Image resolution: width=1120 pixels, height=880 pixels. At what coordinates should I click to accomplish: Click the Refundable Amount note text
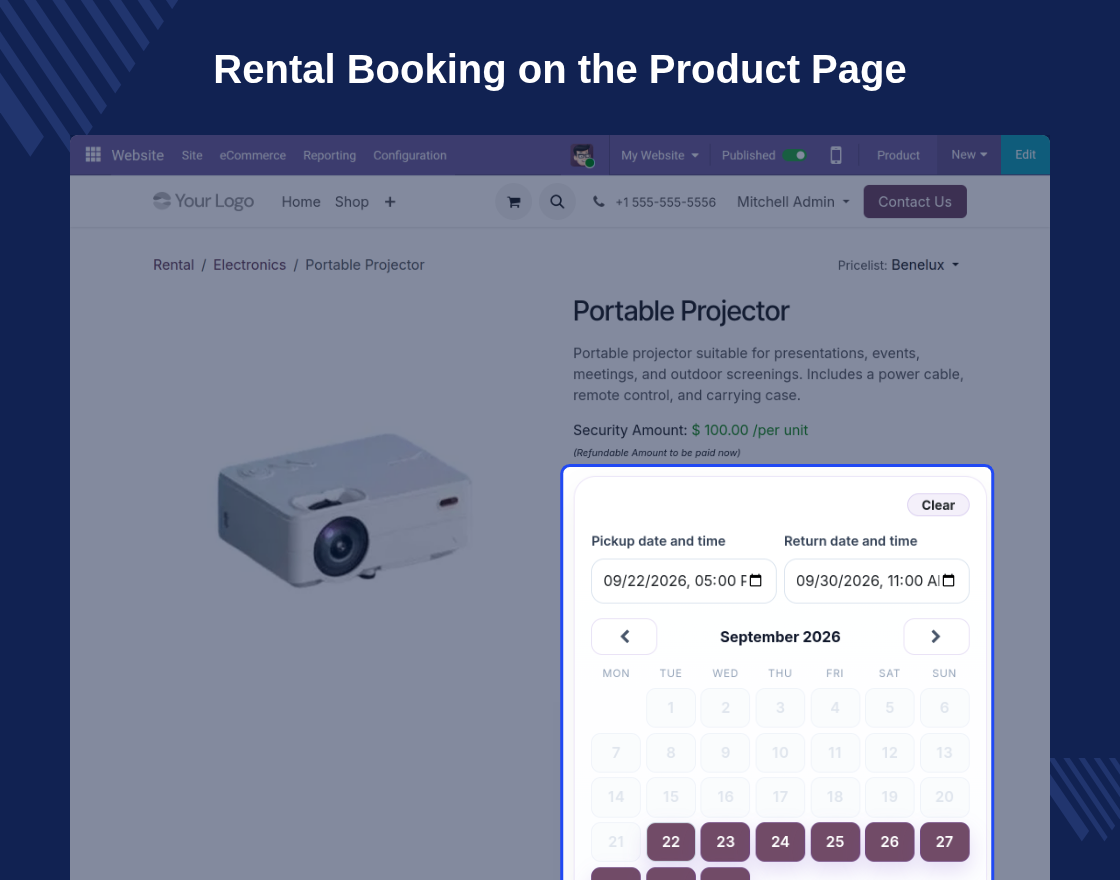pos(656,453)
